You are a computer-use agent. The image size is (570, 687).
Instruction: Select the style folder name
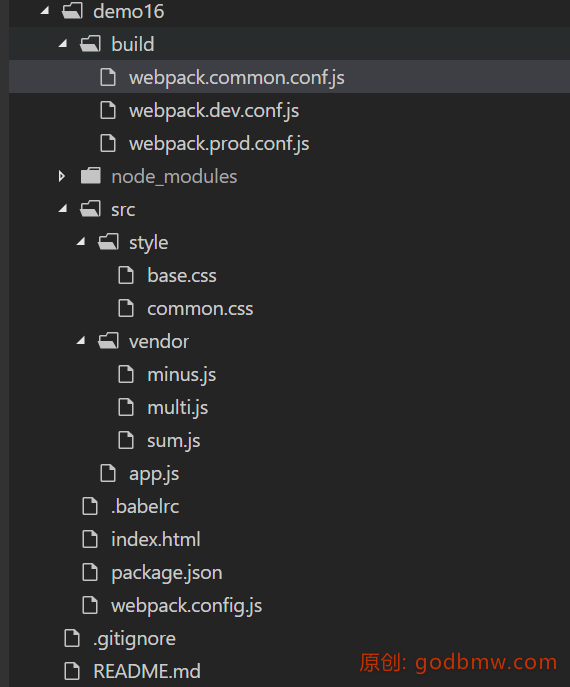click(x=149, y=243)
